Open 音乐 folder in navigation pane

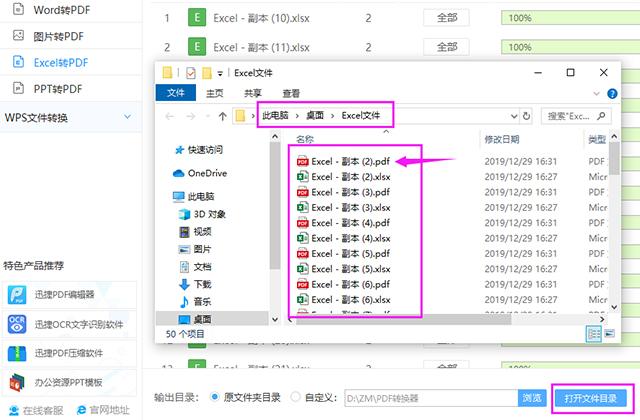point(196,302)
